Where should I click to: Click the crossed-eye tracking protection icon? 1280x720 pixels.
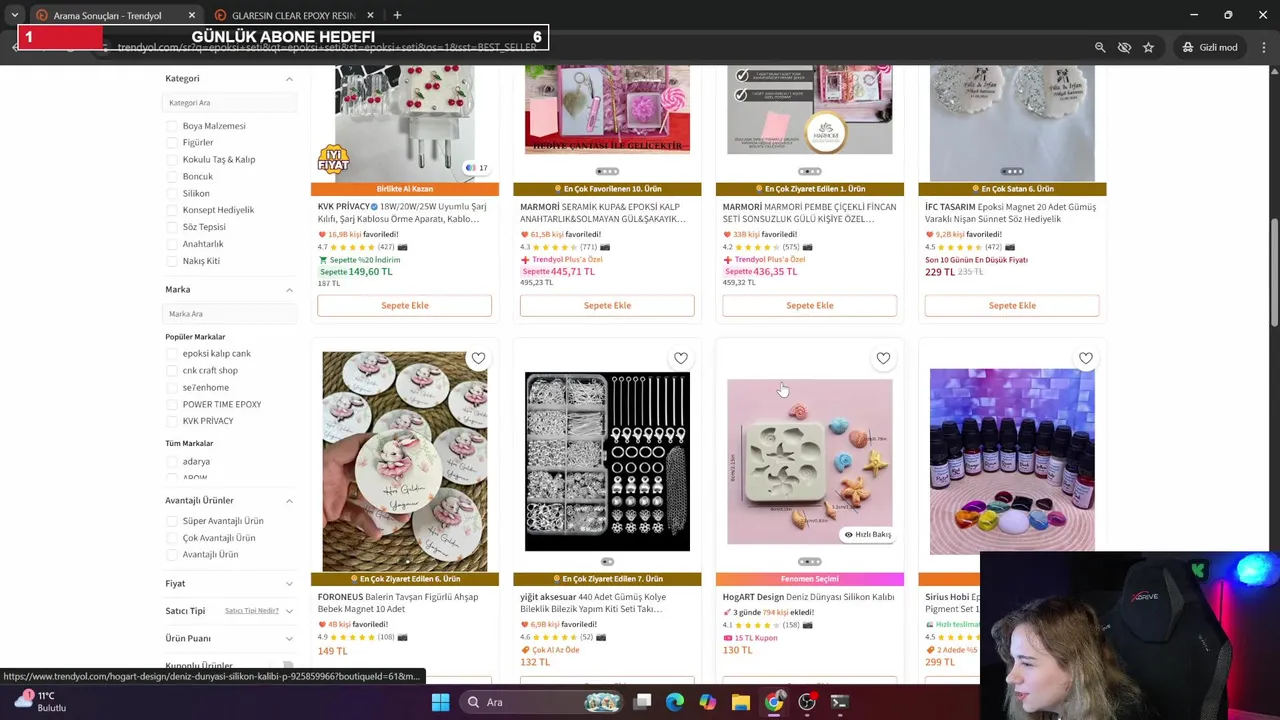[x=1124, y=47]
